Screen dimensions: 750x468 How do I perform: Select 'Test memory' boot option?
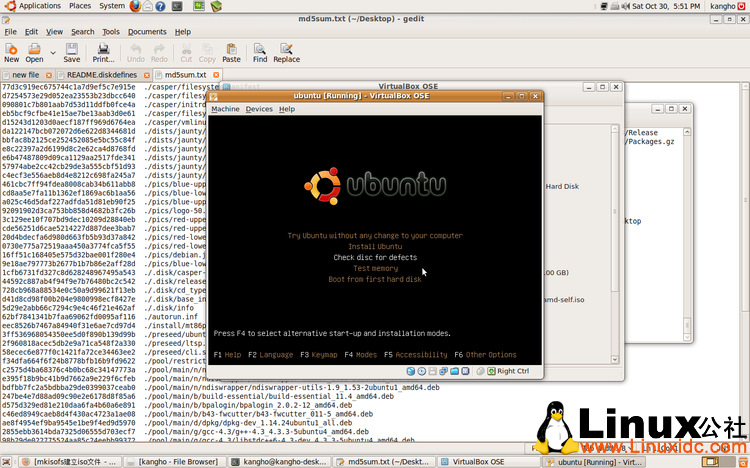click(375, 268)
